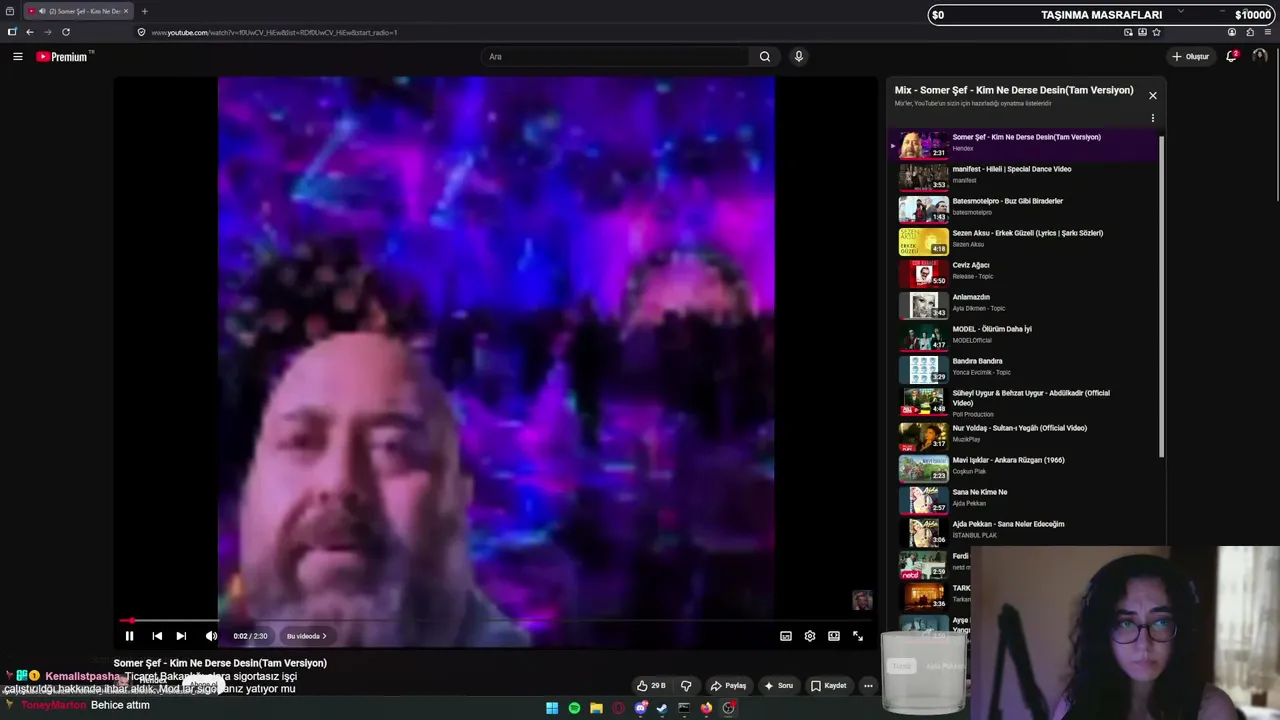Save the video with Kaydet
Image resolution: width=1280 pixels, height=720 pixels.
(x=829, y=686)
